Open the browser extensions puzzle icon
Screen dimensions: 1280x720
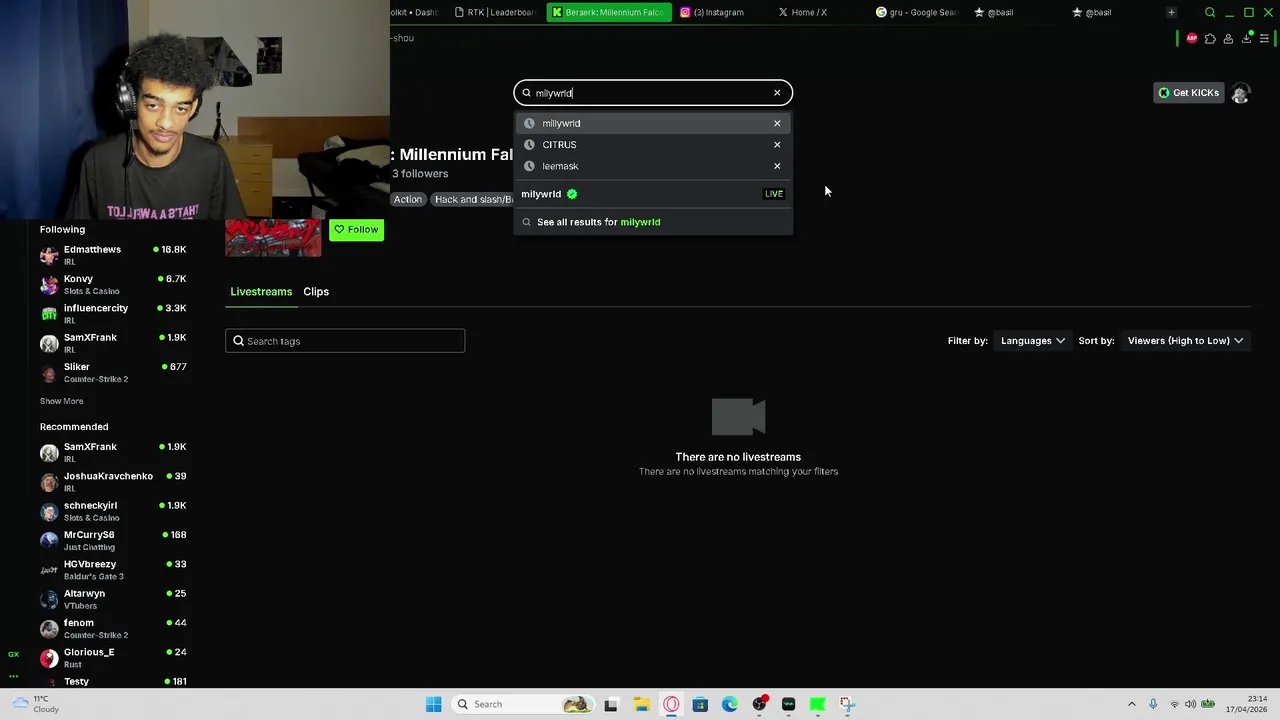[x=1210, y=38]
